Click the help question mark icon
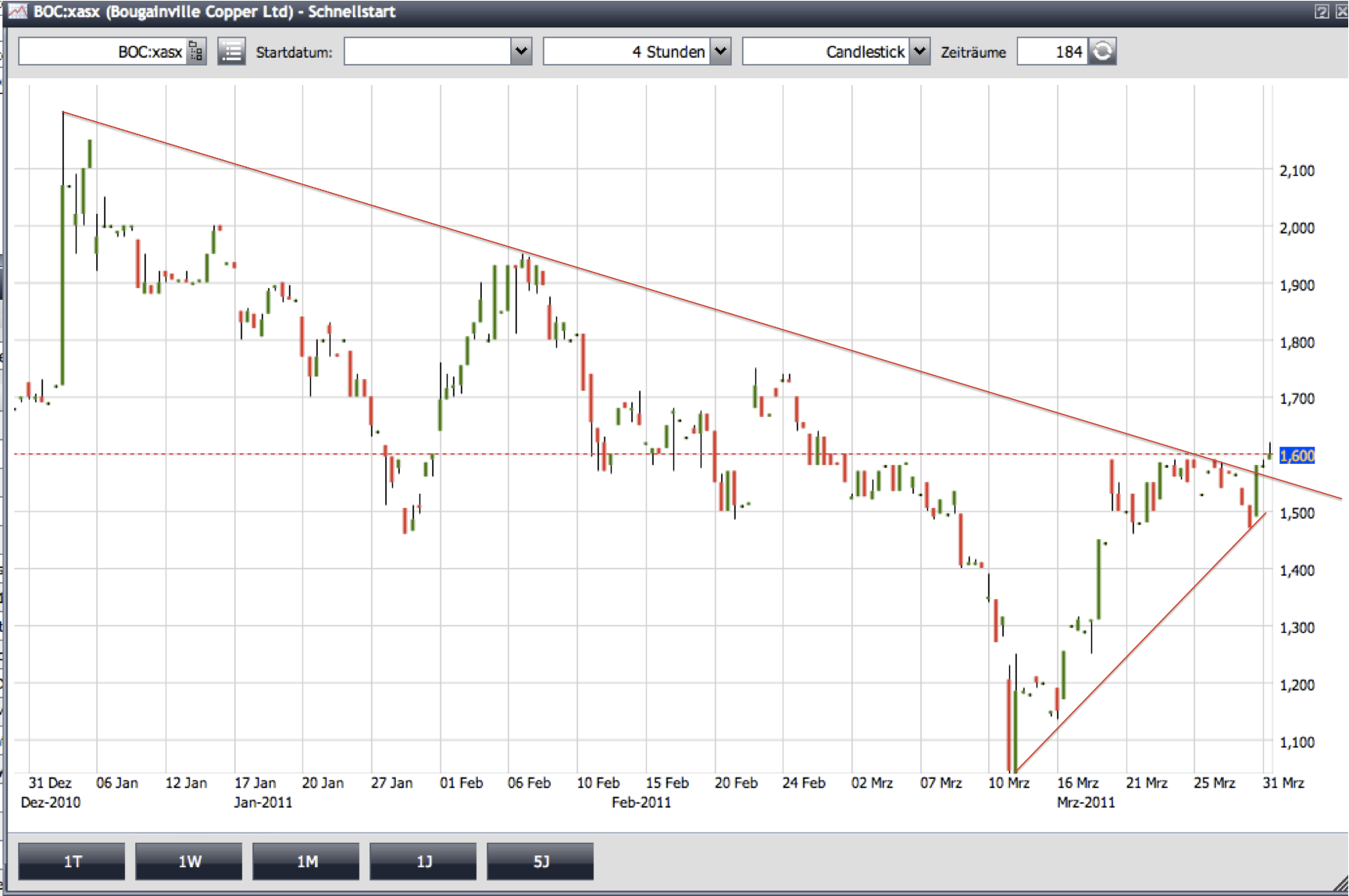This screenshot has width=1349, height=896. (1322, 12)
